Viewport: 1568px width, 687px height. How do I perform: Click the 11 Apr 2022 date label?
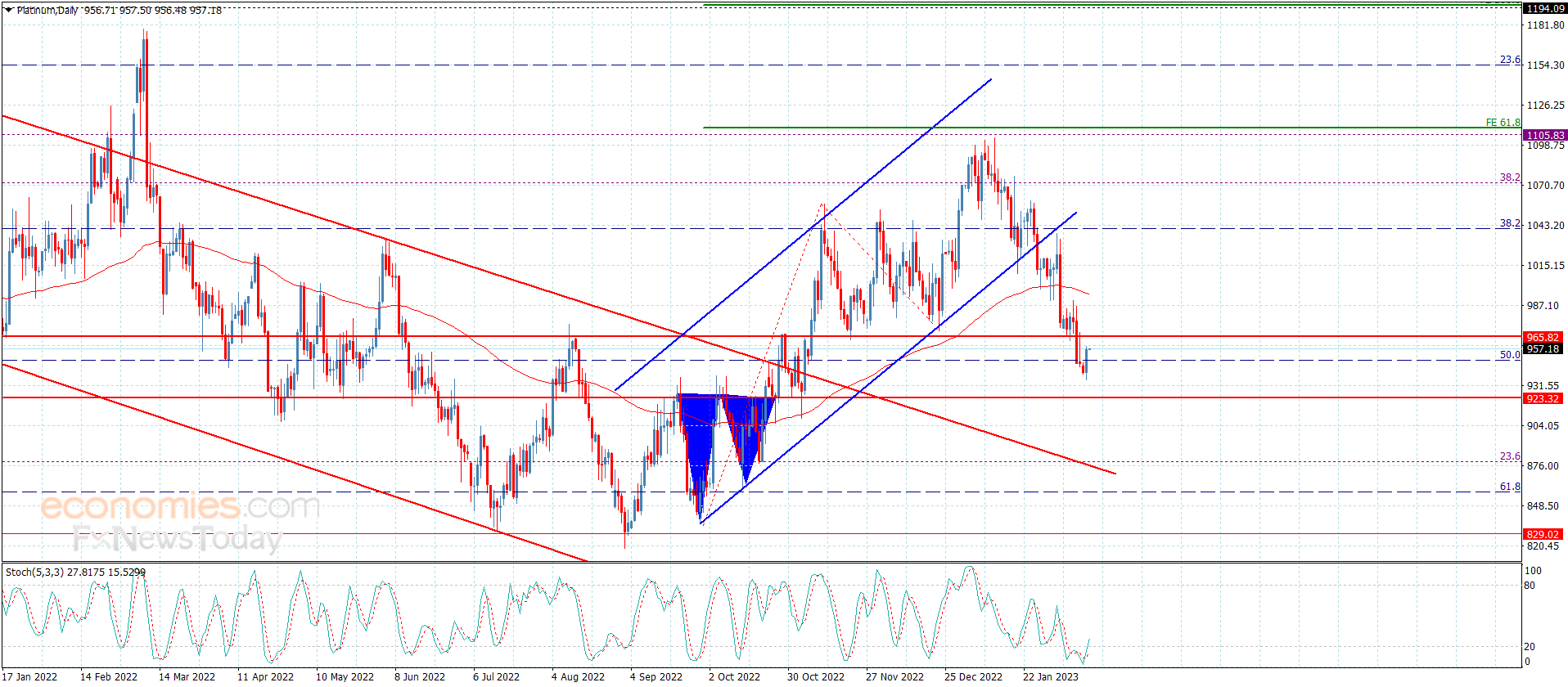click(265, 676)
